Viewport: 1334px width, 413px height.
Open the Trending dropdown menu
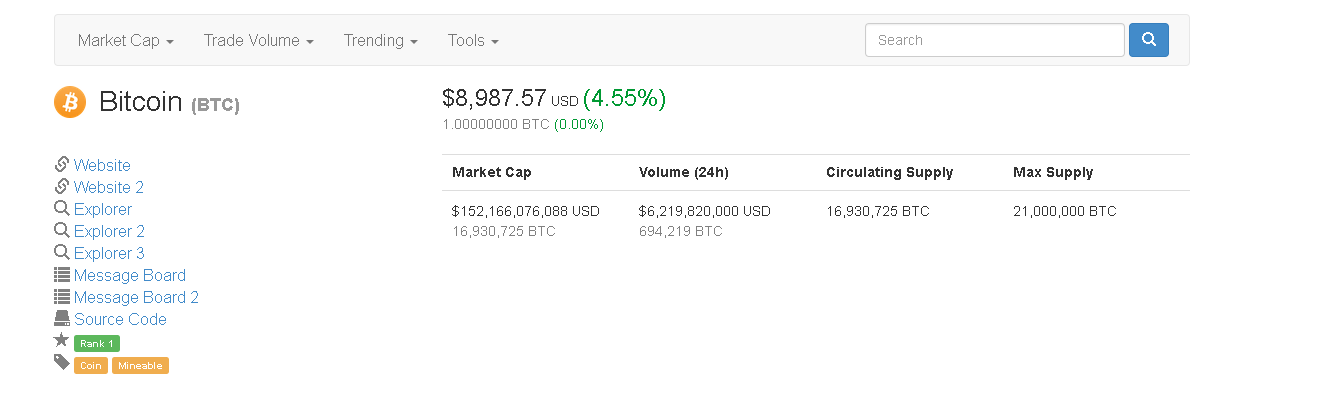pos(380,41)
